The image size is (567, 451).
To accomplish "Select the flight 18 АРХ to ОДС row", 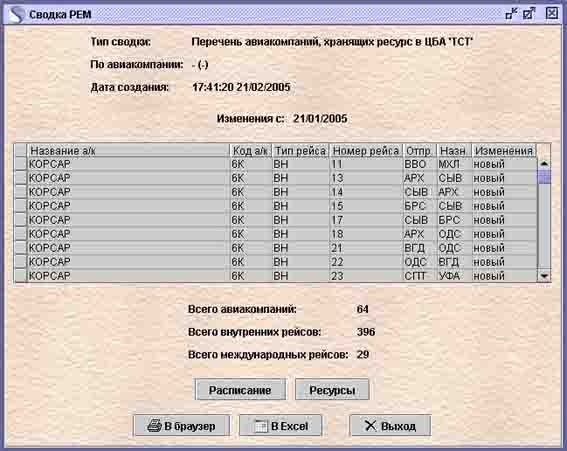I will pos(282,234).
